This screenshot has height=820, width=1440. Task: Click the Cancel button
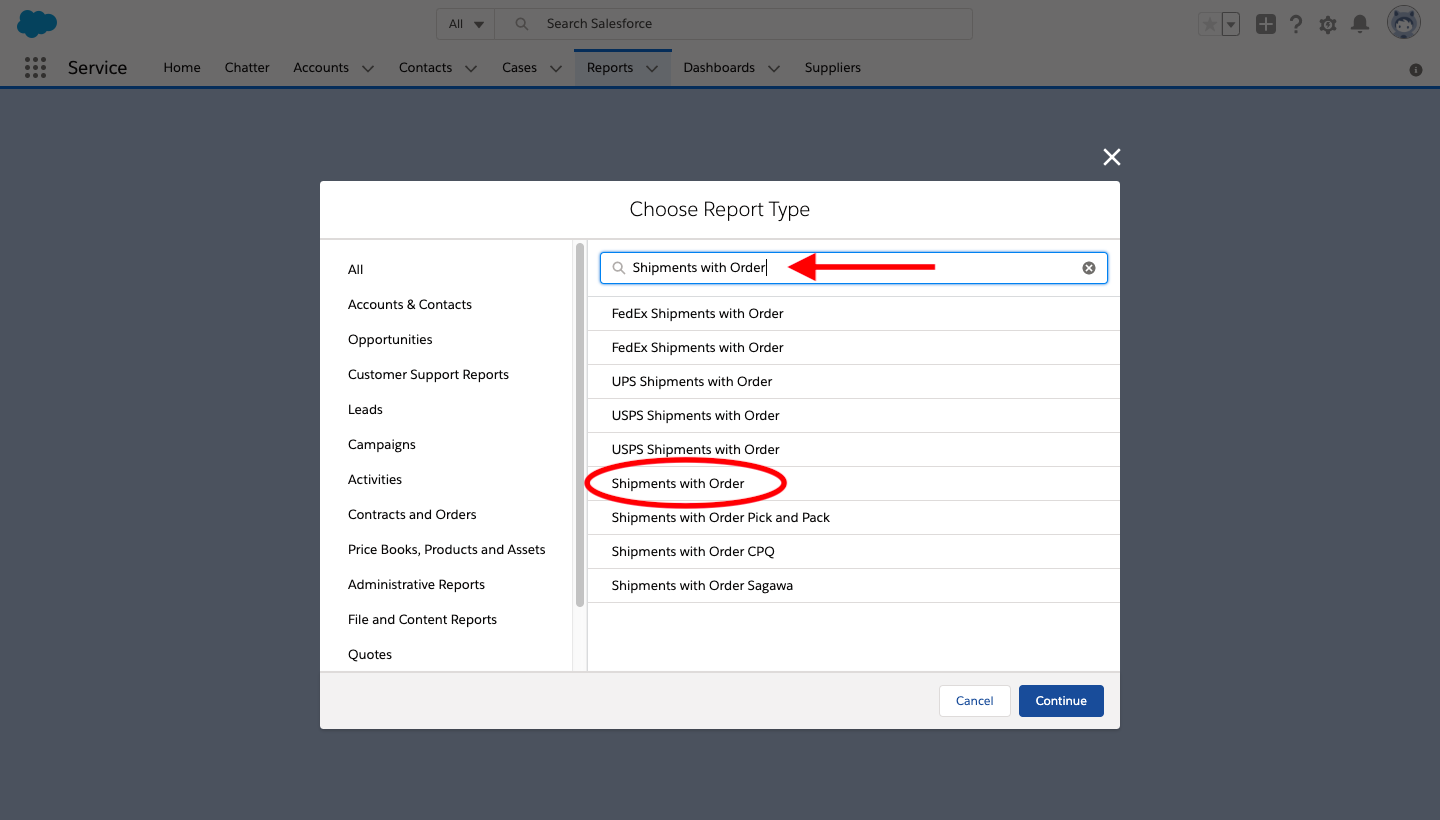975,701
